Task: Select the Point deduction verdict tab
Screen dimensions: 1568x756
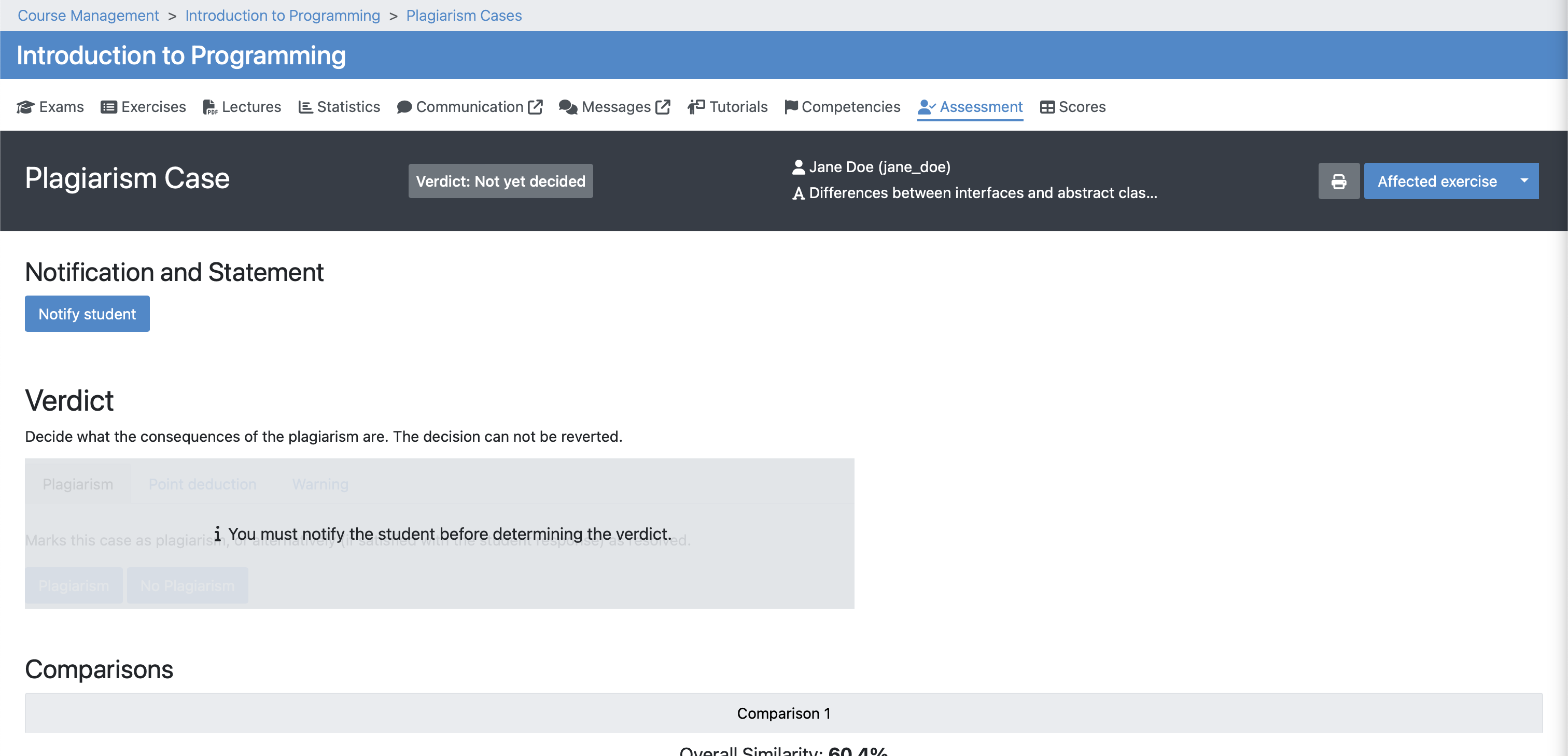Action: (203, 484)
